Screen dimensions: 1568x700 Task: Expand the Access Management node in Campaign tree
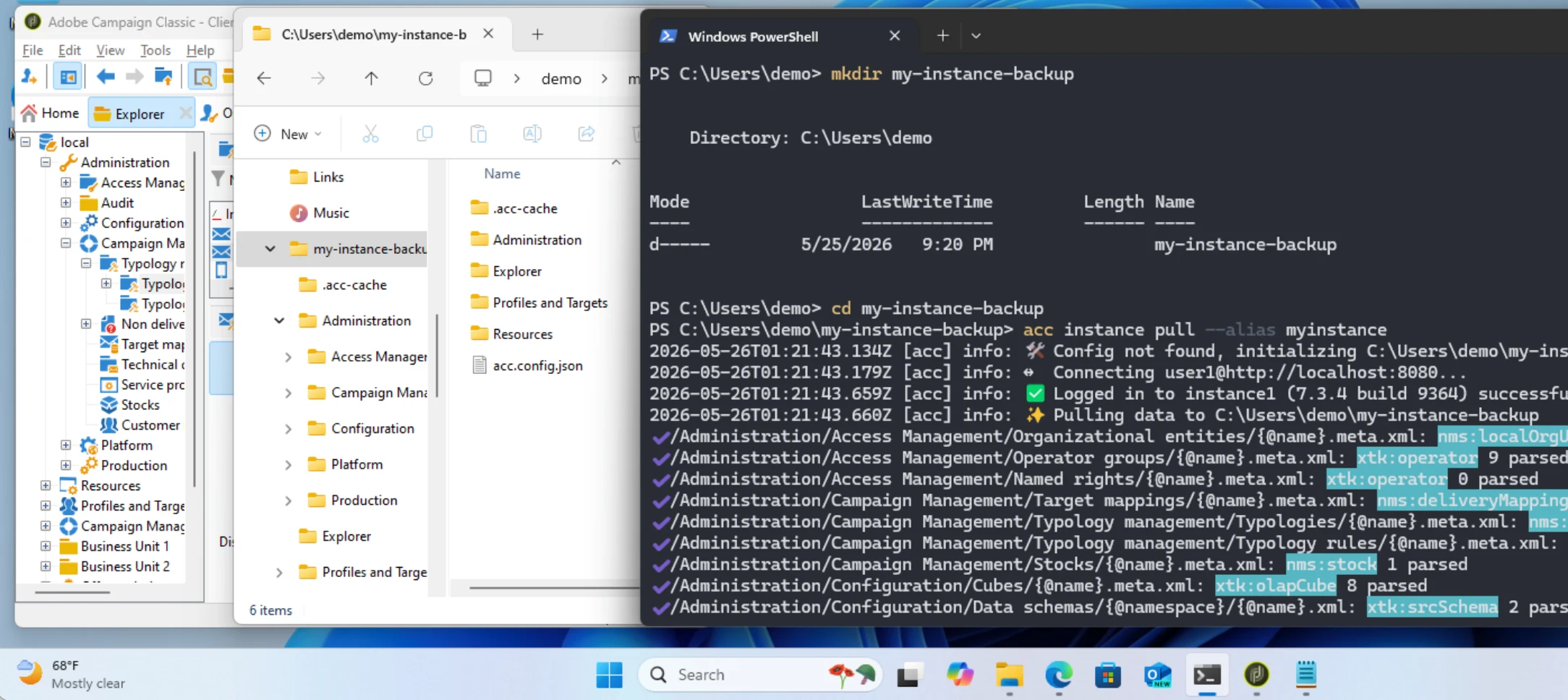[x=66, y=182]
